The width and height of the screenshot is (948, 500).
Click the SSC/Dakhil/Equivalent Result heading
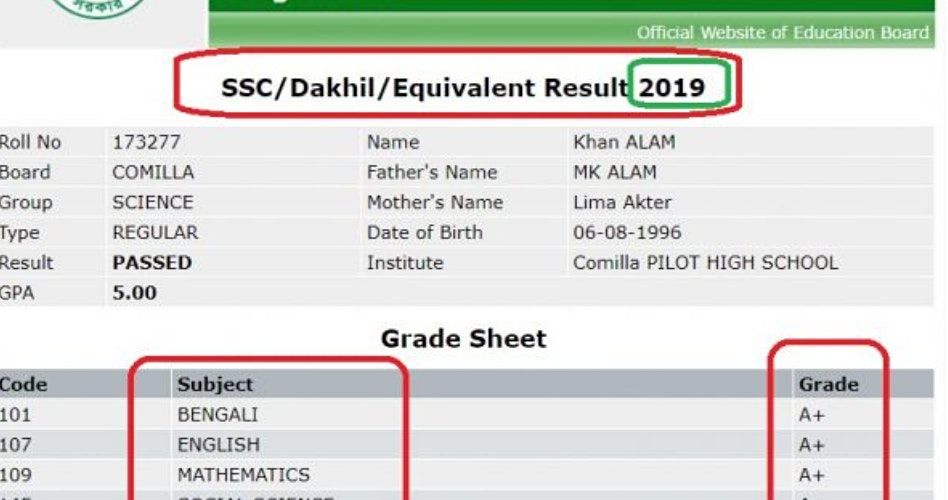[x=425, y=88]
